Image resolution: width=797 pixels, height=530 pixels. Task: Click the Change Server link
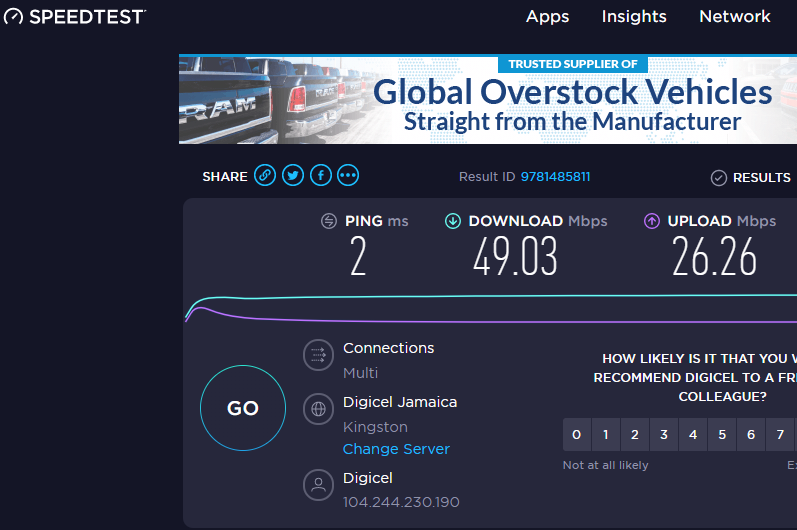(396, 449)
